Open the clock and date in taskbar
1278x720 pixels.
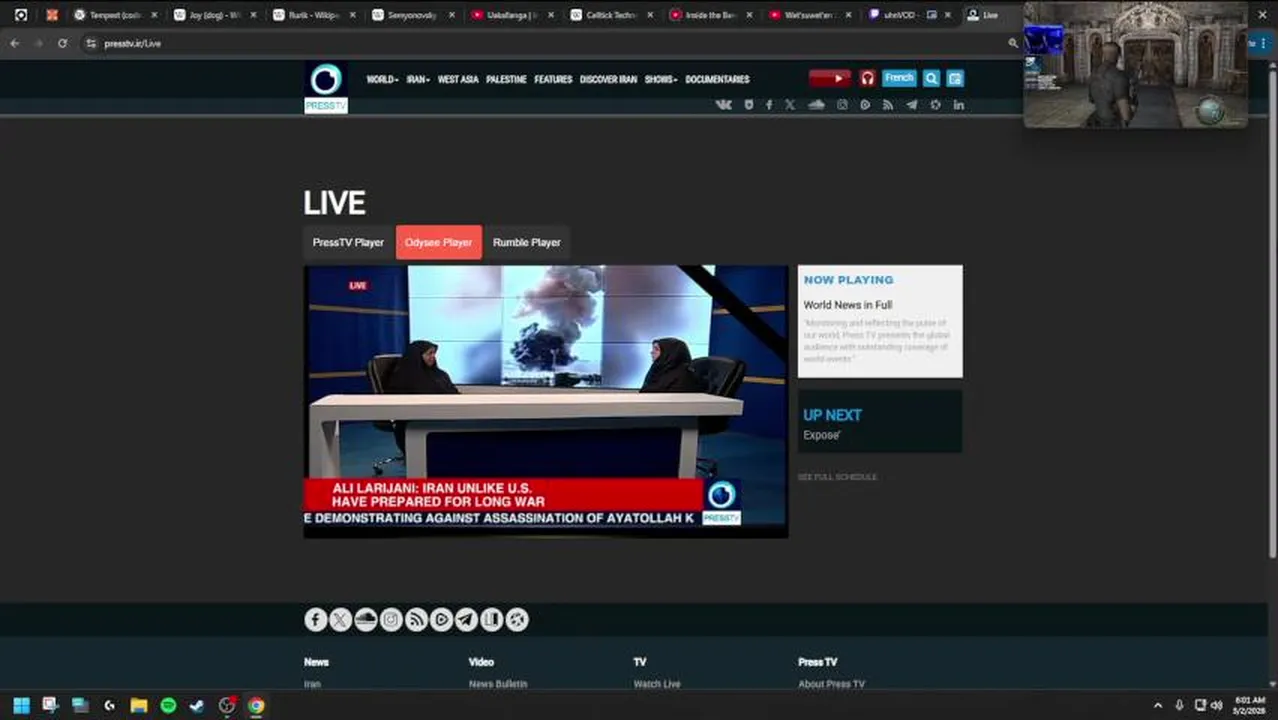pyautogui.click(x=1250, y=705)
